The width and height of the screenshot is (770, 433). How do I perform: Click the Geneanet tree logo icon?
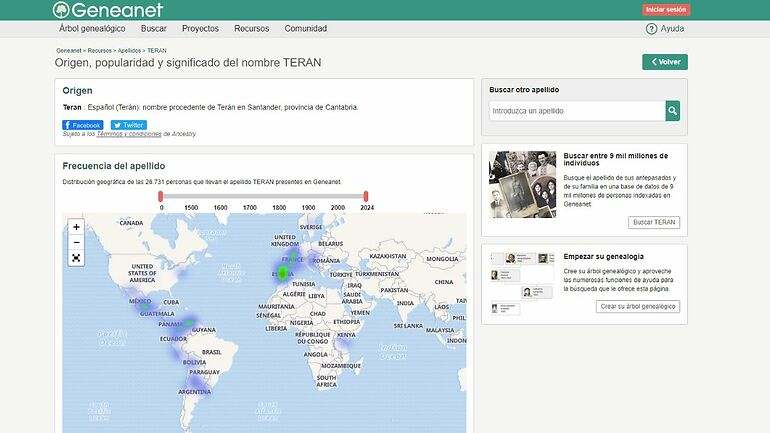[x=61, y=9]
